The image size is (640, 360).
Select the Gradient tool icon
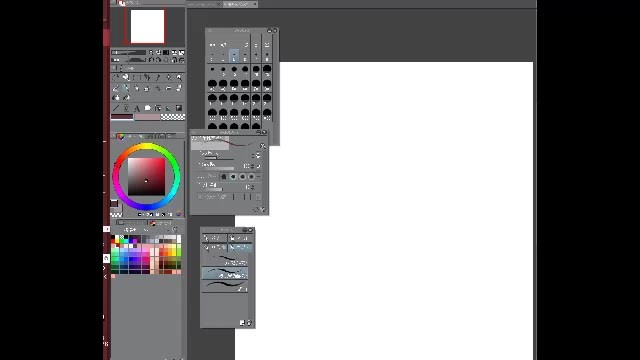click(x=179, y=108)
